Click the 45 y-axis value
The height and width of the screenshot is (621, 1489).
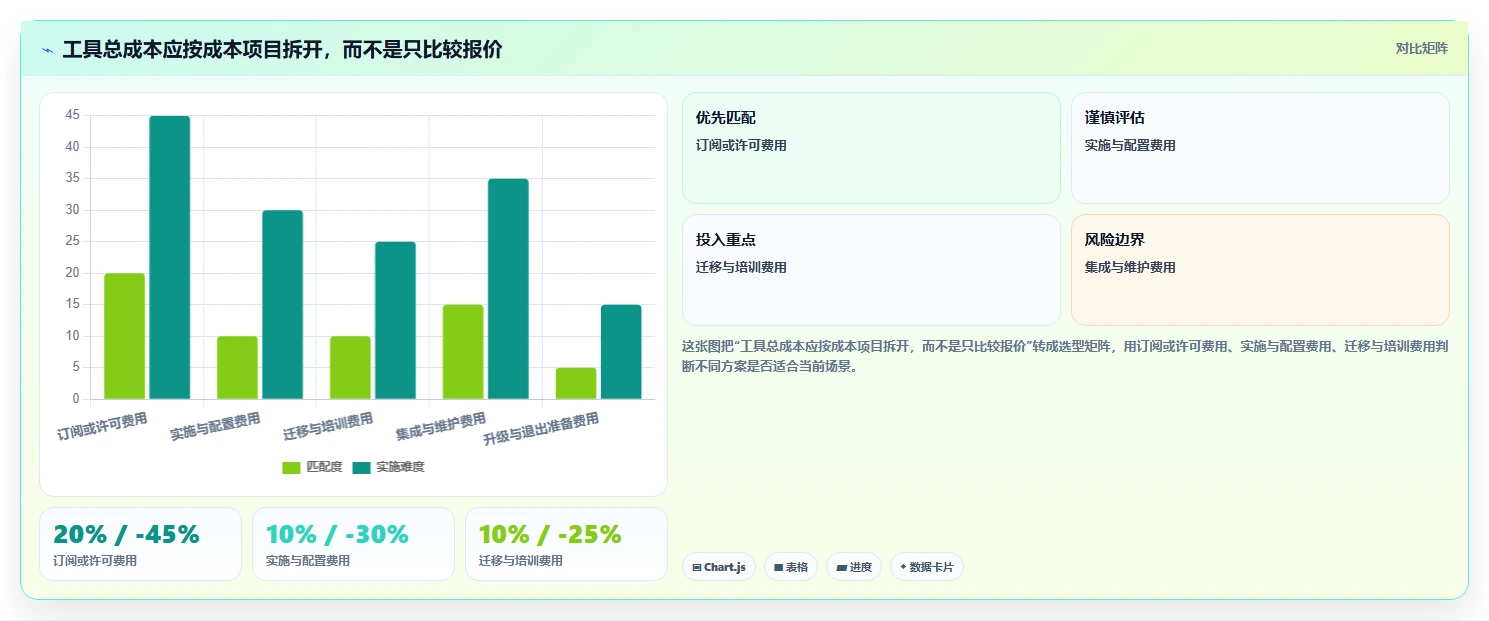(x=73, y=115)
